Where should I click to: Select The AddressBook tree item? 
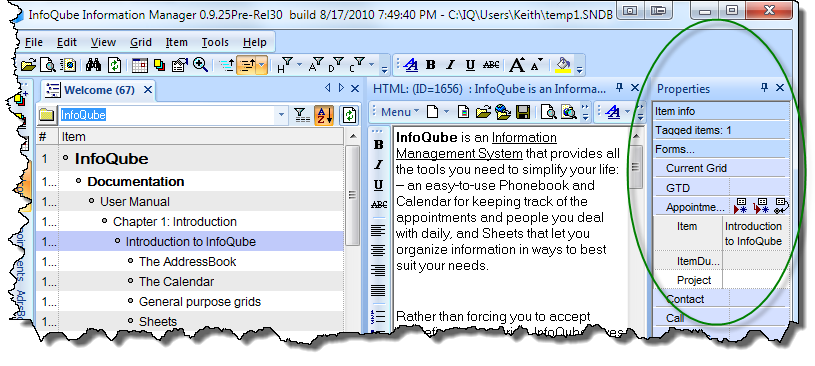coord(187,262)
